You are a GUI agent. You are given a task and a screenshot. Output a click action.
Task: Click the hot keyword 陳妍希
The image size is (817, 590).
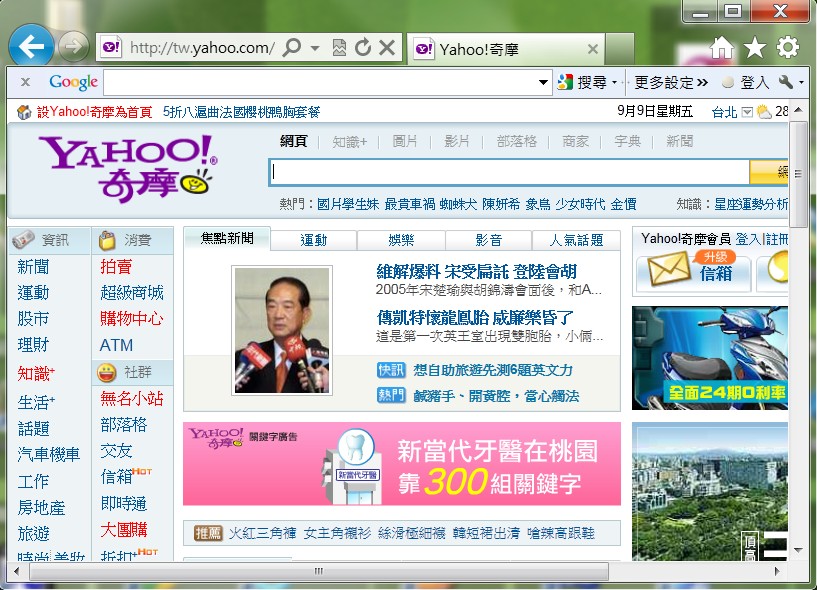[x=501, y=204]
